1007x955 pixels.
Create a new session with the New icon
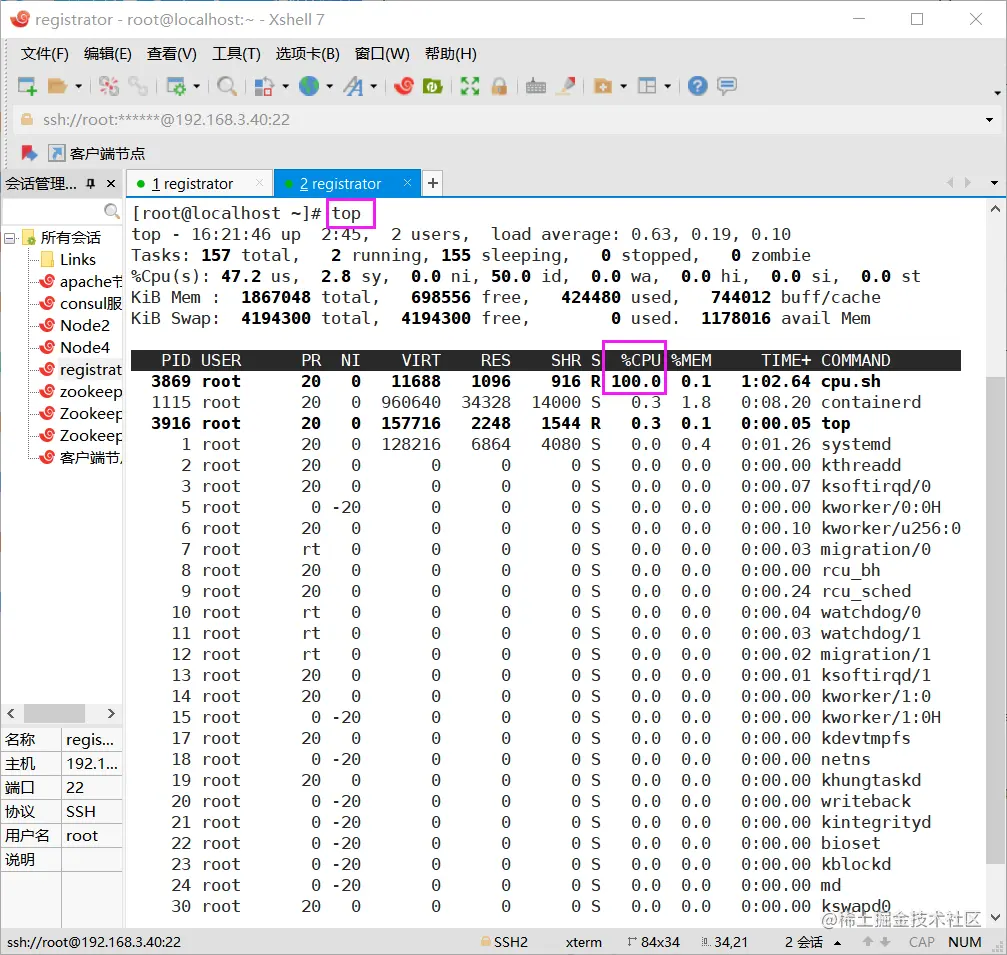(27, 86)
